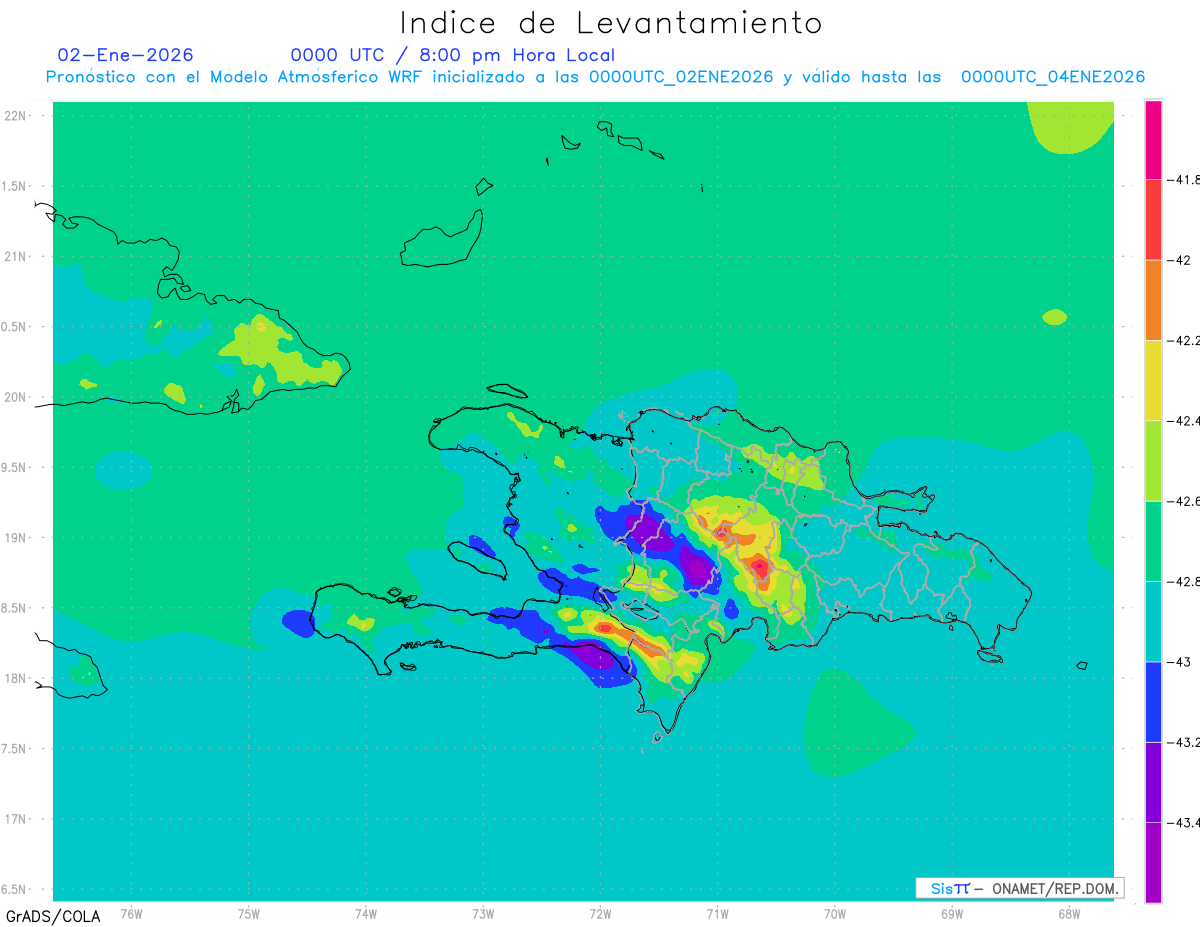Image resolution: width=1200 pixels, height=927 pixels.
Task: Click the '68W' longitude label
Action: (x=1069, y=913)
